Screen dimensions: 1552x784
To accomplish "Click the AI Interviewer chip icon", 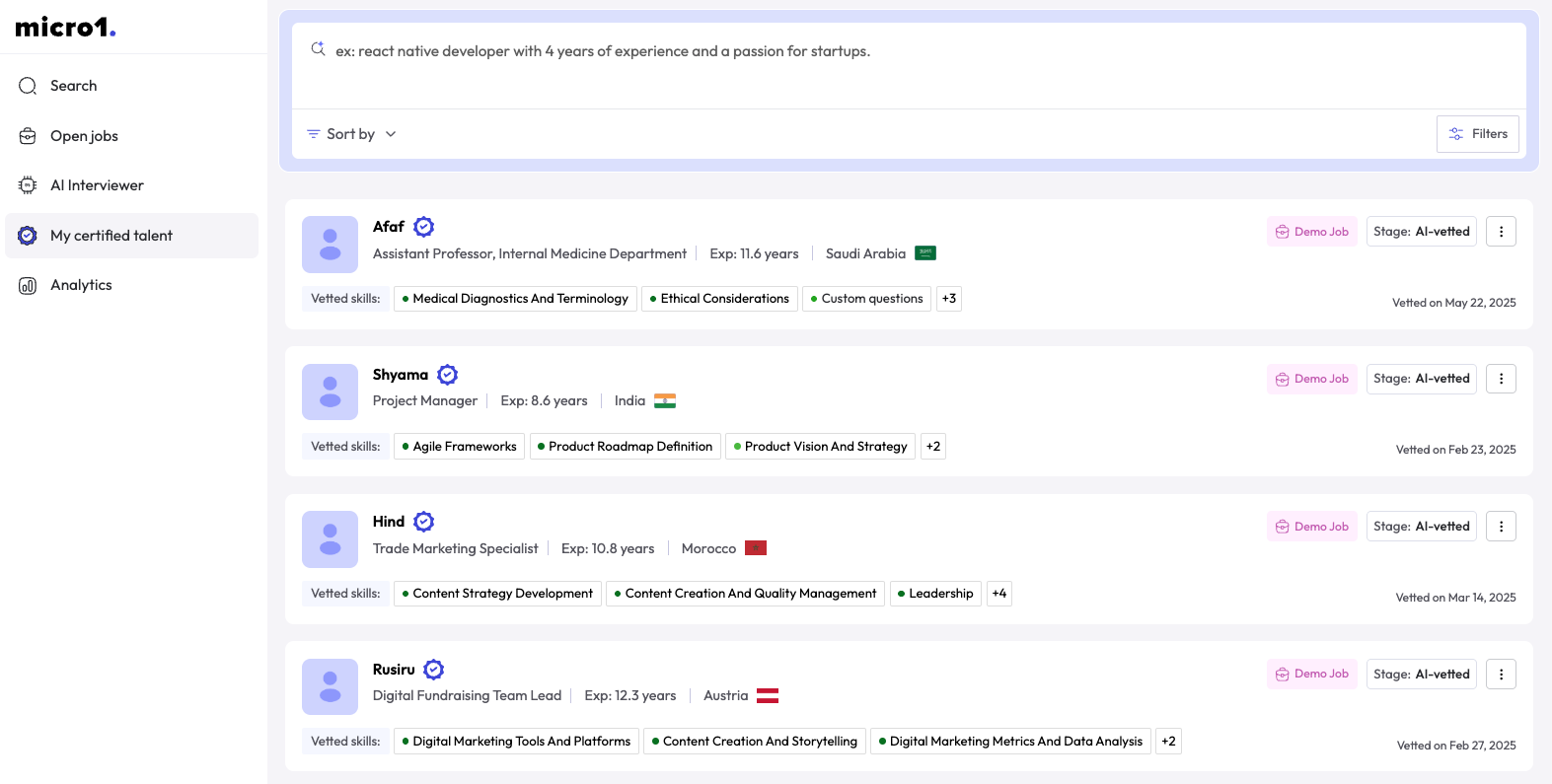I will 28,185.
